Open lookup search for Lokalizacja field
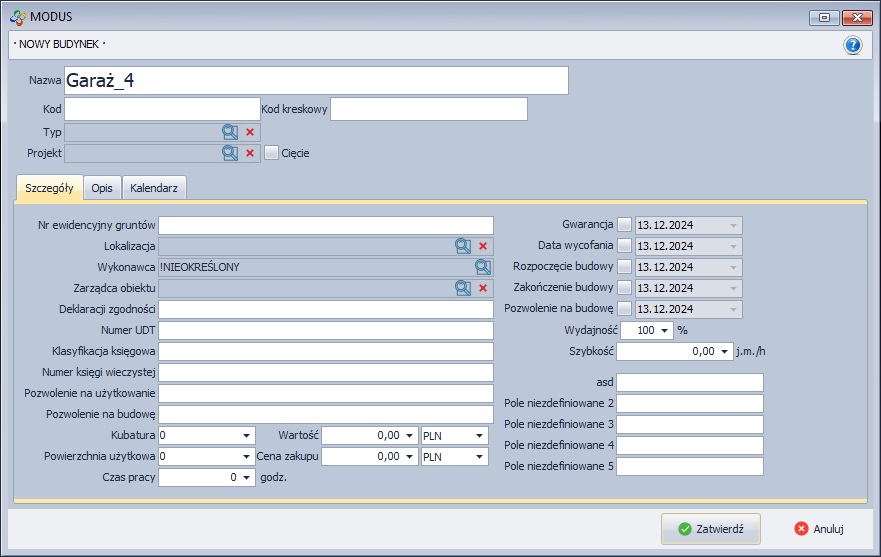This screenshot has width=881, height=557. pos(463,246)
